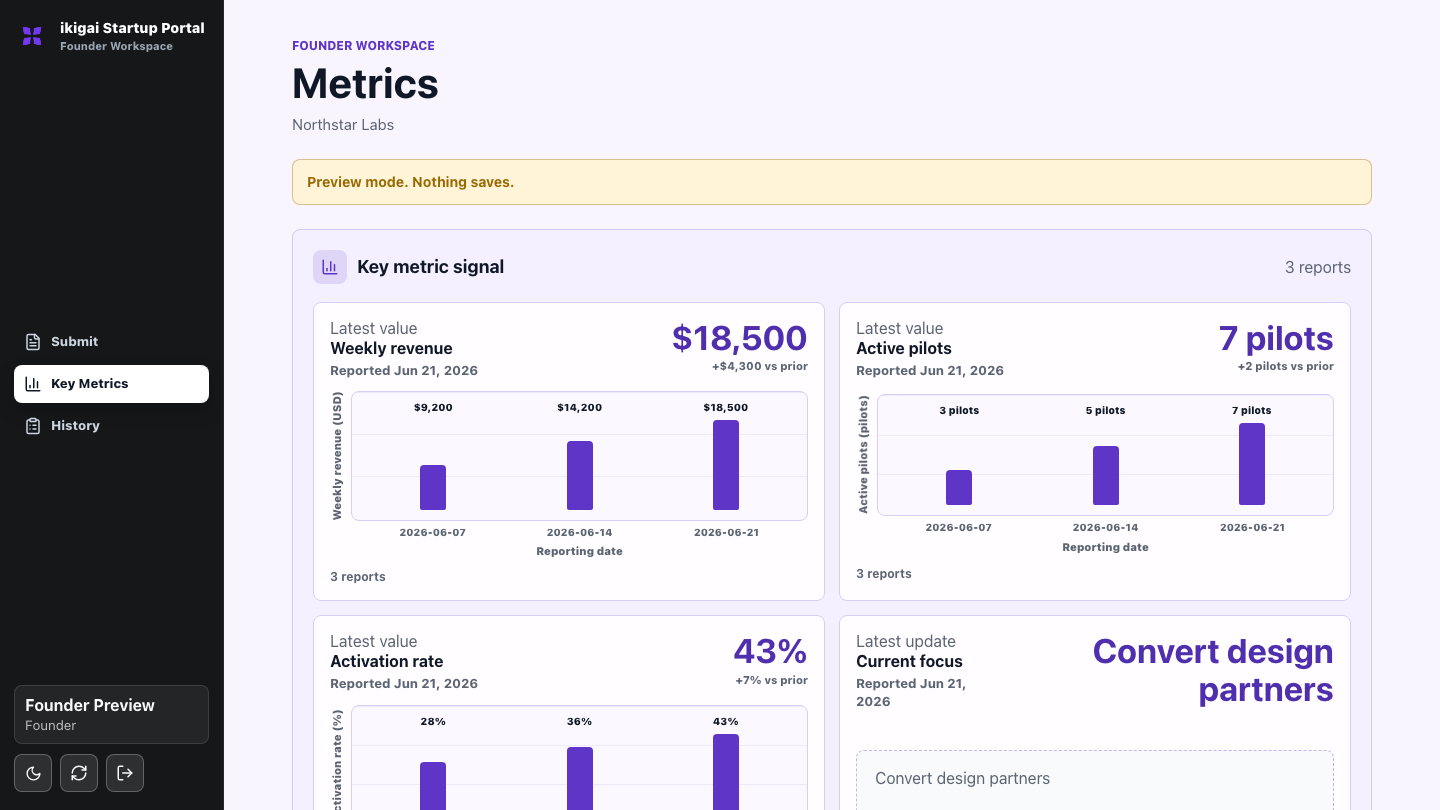Click the $18,500 weekly revenue value
Image resolution: width=1440 pixels, height=810 pixels.
pos(739,338)
